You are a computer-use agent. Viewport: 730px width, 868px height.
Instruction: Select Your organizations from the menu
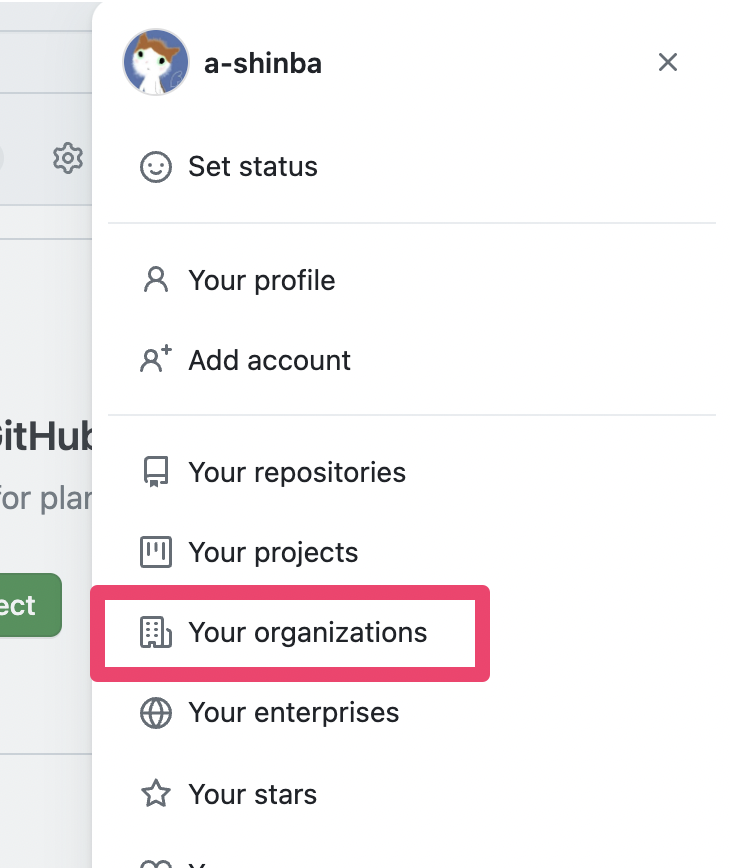tap(307, 632)
